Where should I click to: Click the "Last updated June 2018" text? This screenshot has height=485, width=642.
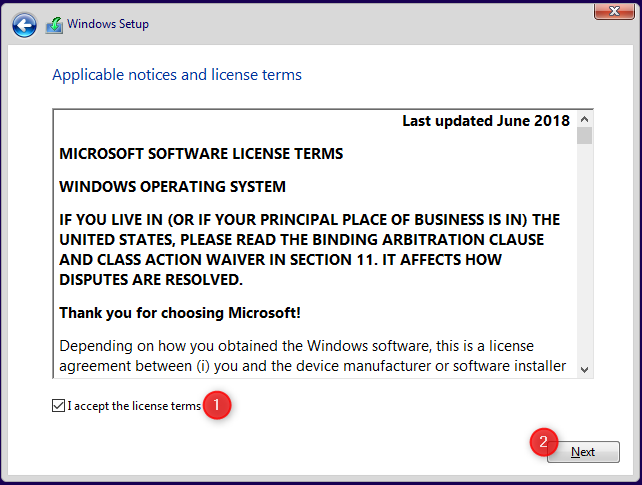pos(486,121)
